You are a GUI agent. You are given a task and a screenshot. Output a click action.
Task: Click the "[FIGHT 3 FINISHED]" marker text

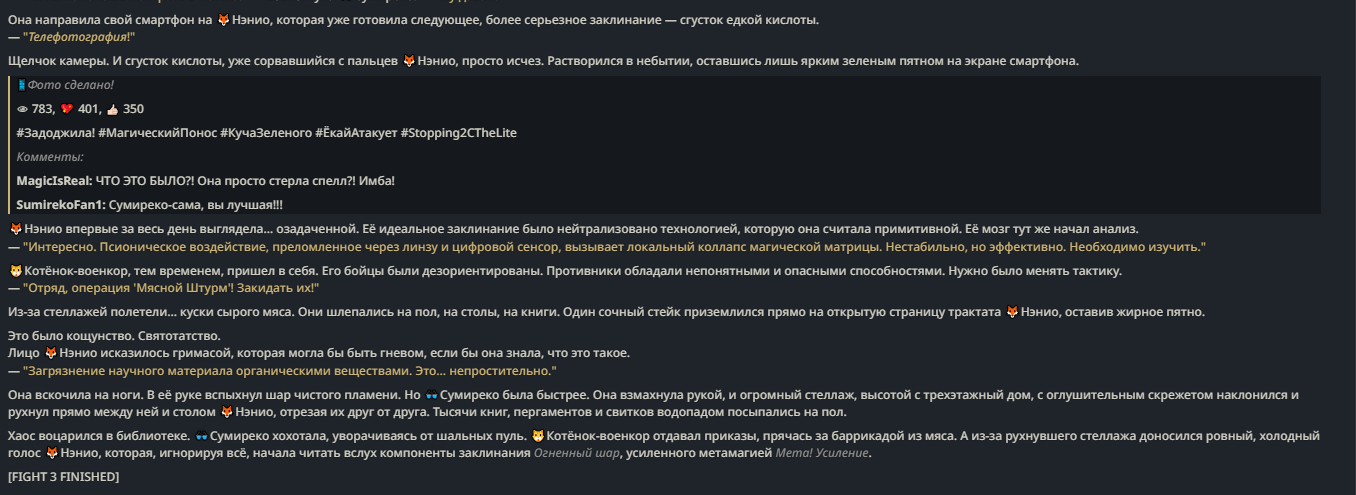[63, 477]
